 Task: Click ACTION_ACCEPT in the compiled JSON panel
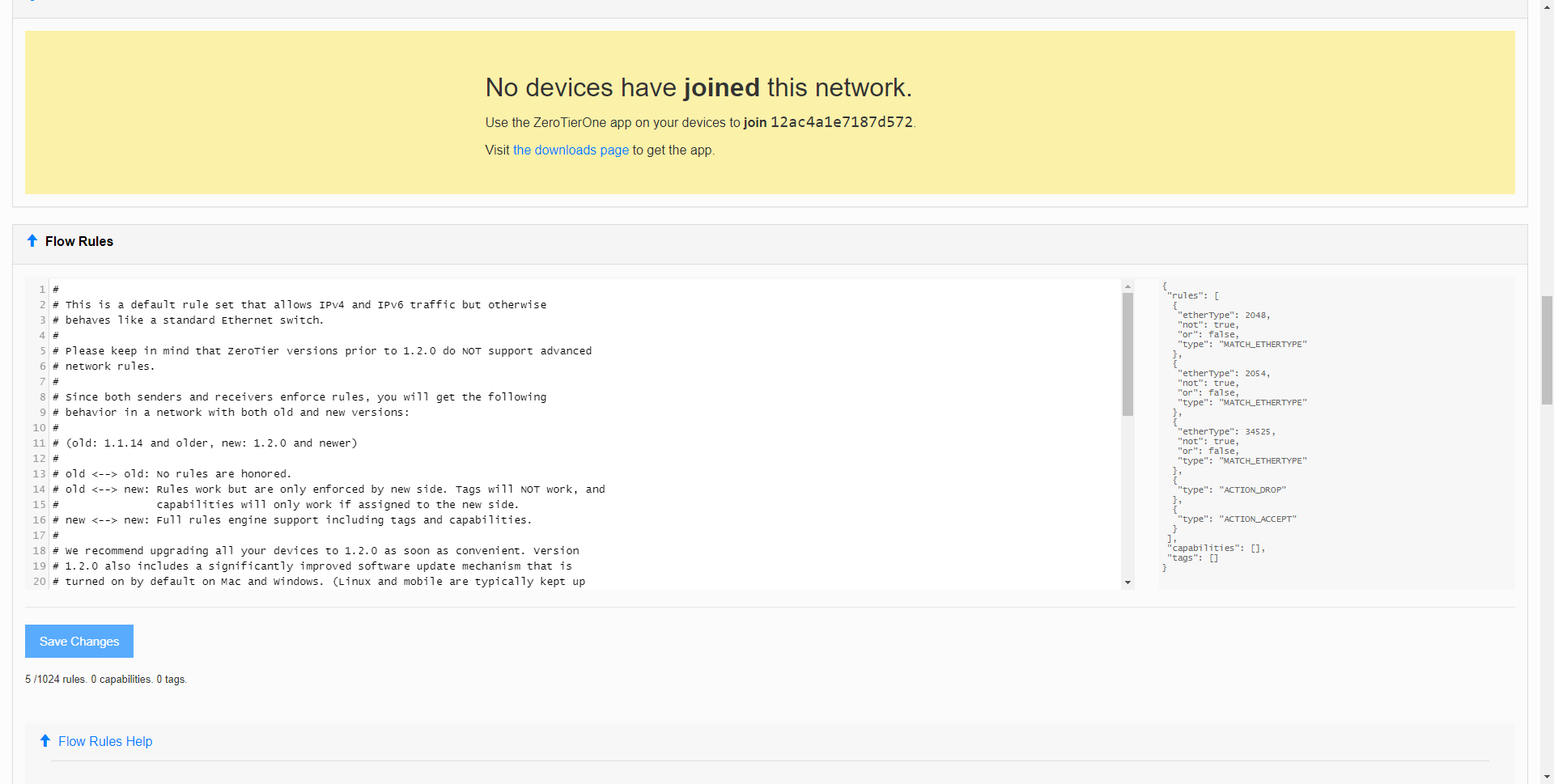coord(1259,519)
